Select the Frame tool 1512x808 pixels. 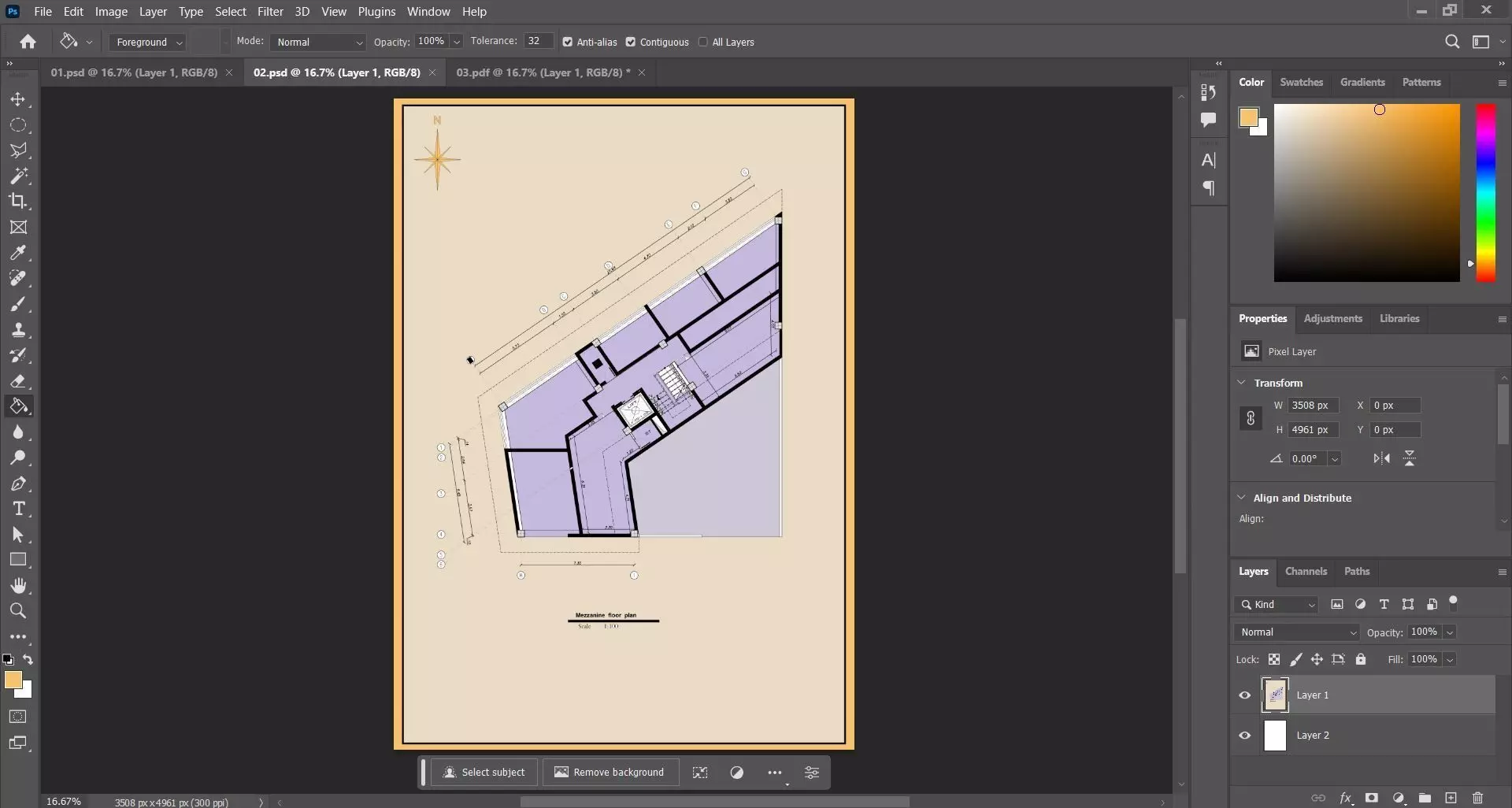pyautogui.click(x=18, y=228)
